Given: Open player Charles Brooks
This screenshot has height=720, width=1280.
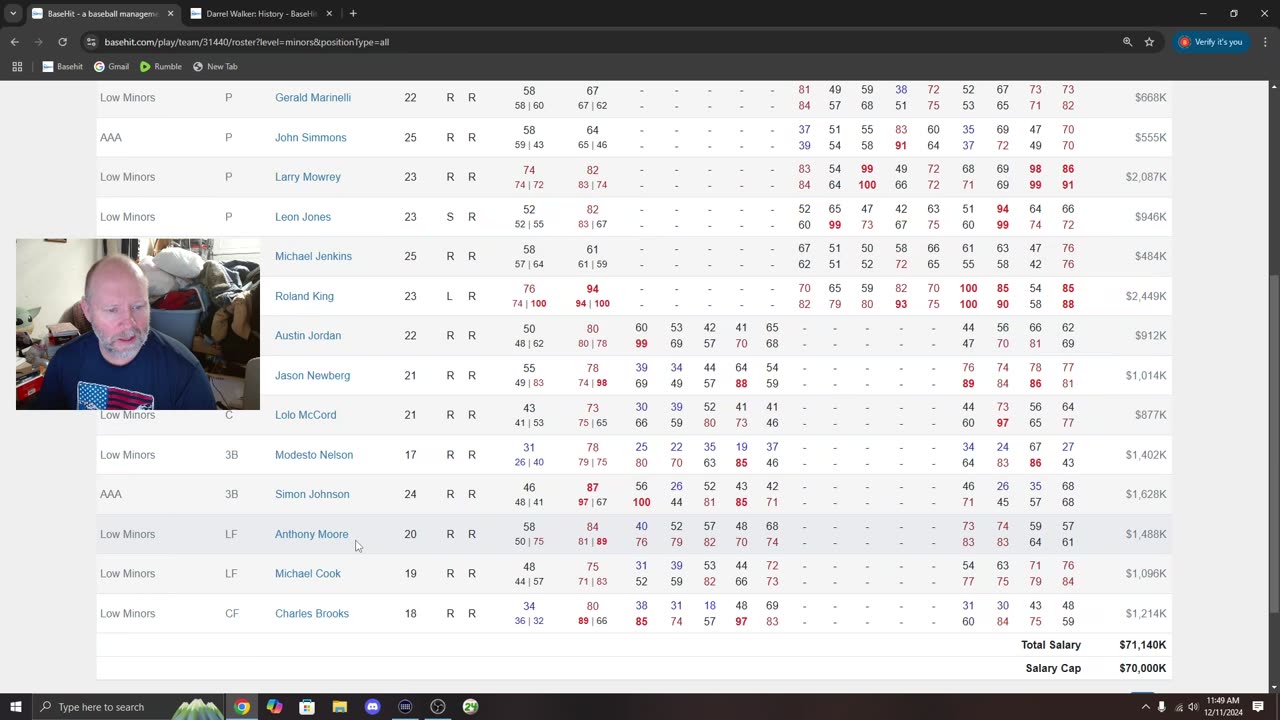Looking at the screenshot, I should (311, 614).
